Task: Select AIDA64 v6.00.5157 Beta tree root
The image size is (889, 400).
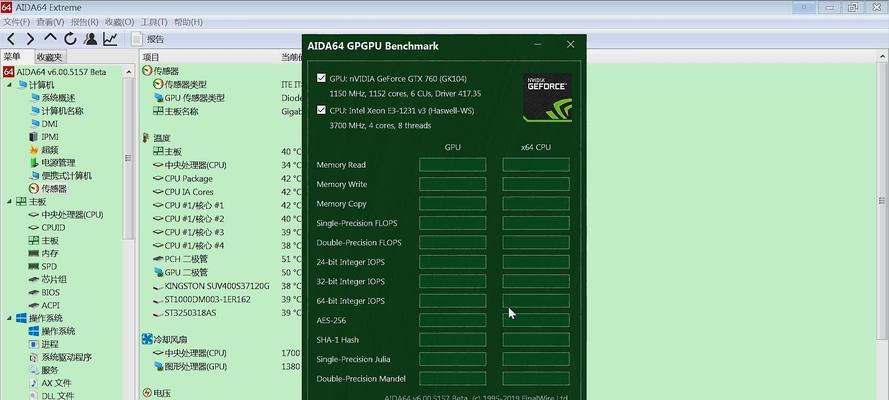Action: [55, 71]
